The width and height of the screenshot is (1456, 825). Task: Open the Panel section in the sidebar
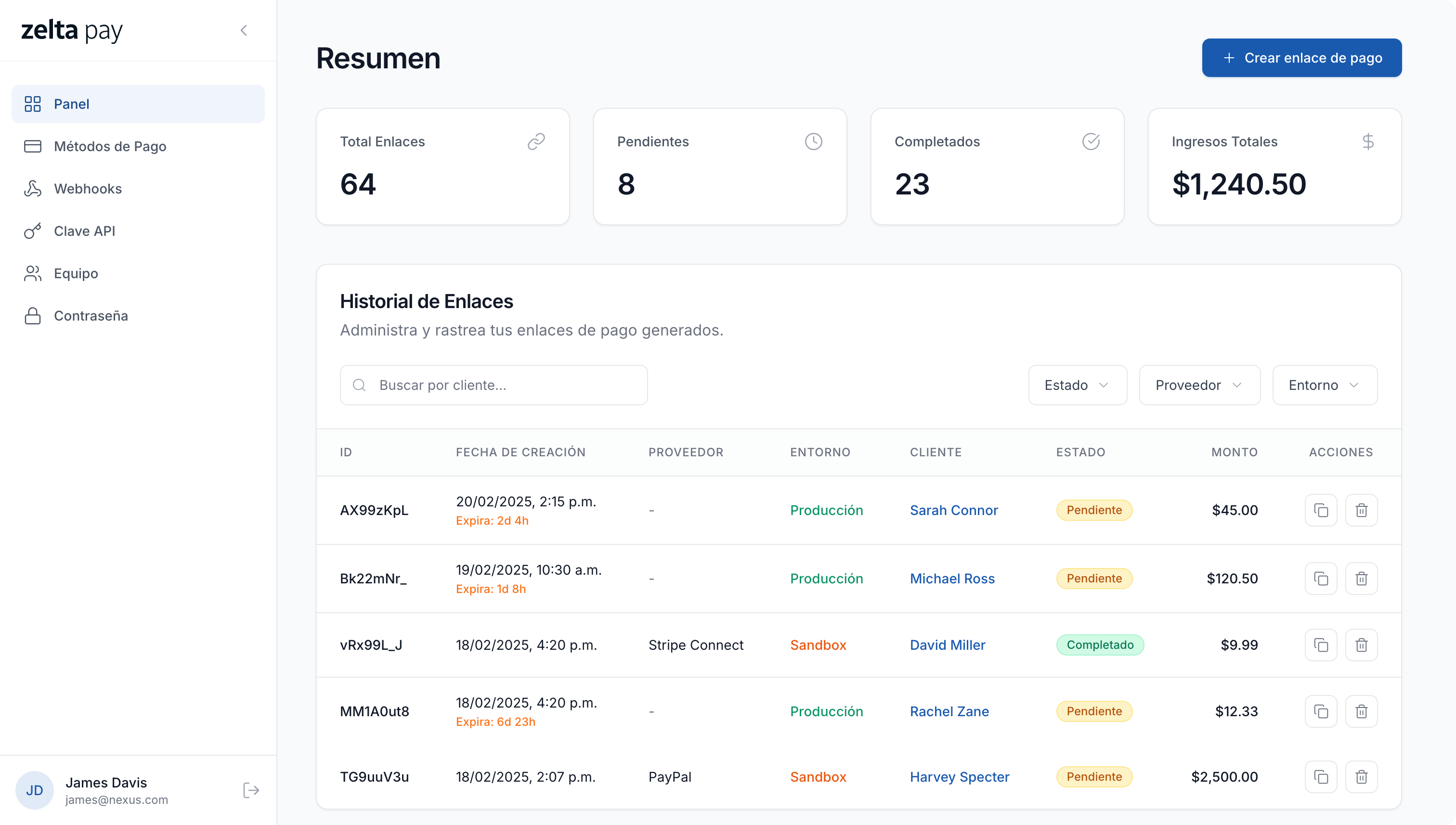click(x=71, y=103)
